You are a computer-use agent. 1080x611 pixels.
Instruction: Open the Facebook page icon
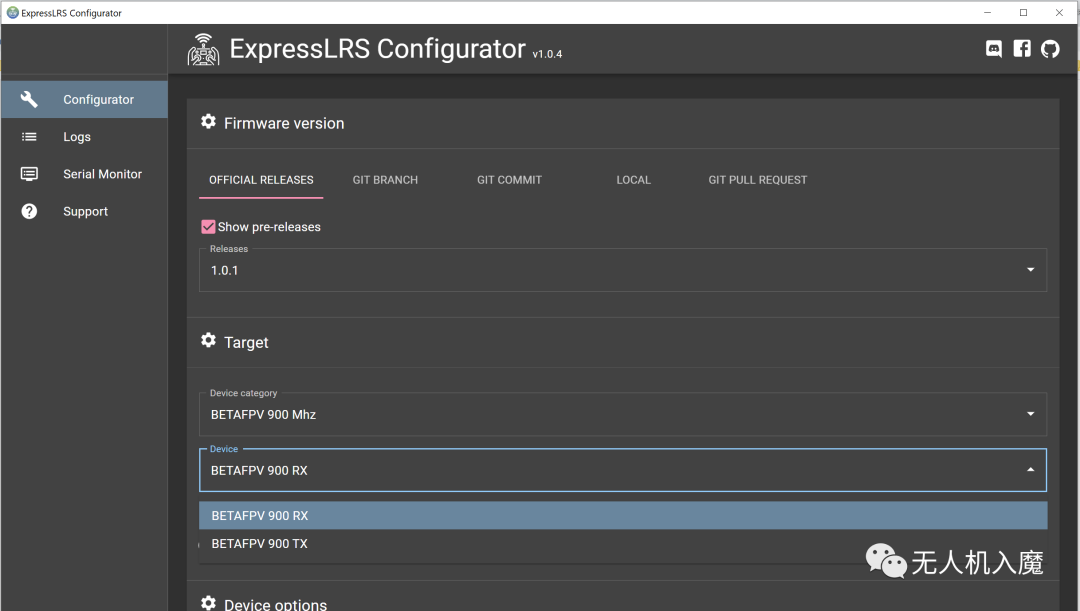[x=1022, y=49]
